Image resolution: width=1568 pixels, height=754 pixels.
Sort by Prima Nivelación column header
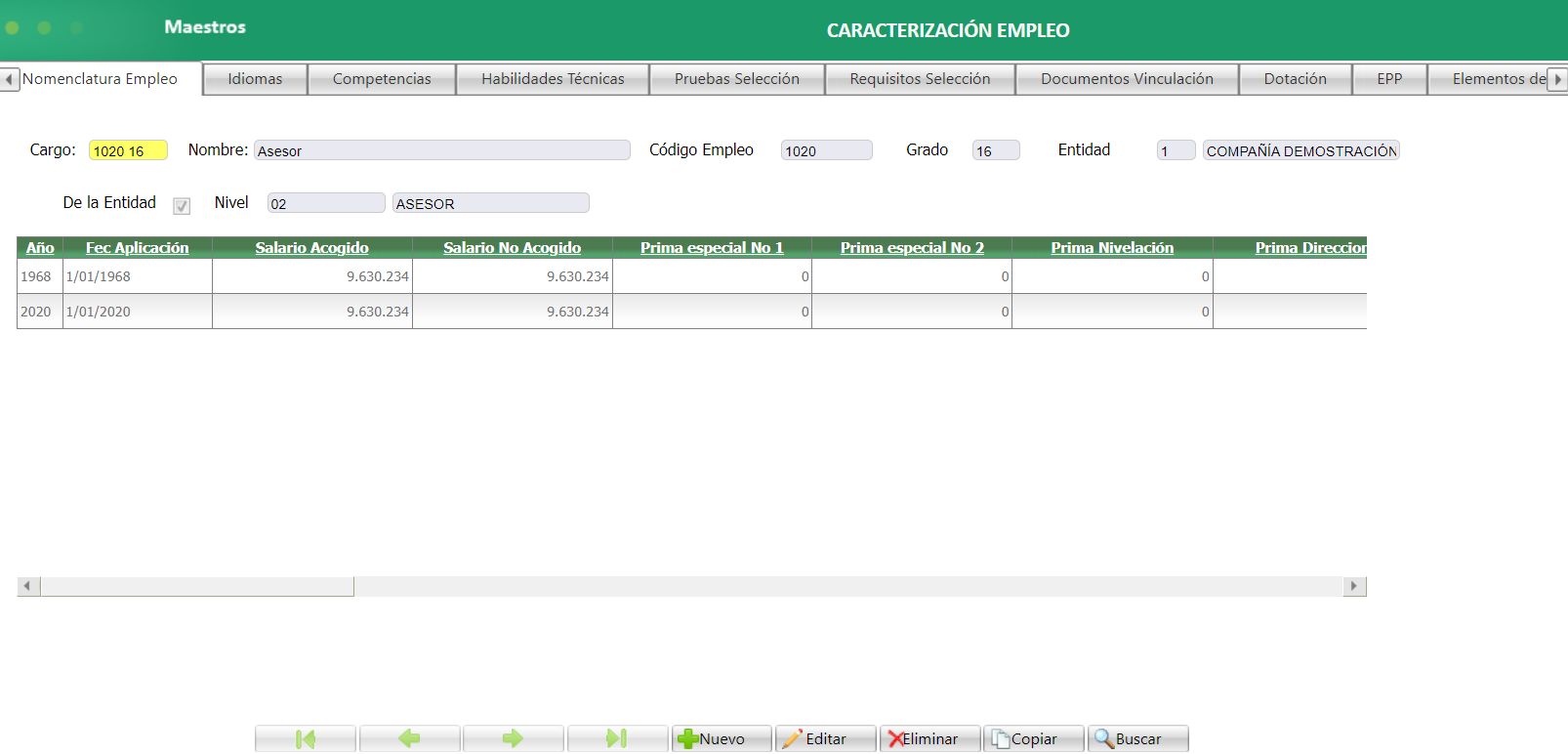click(1112, 248)
